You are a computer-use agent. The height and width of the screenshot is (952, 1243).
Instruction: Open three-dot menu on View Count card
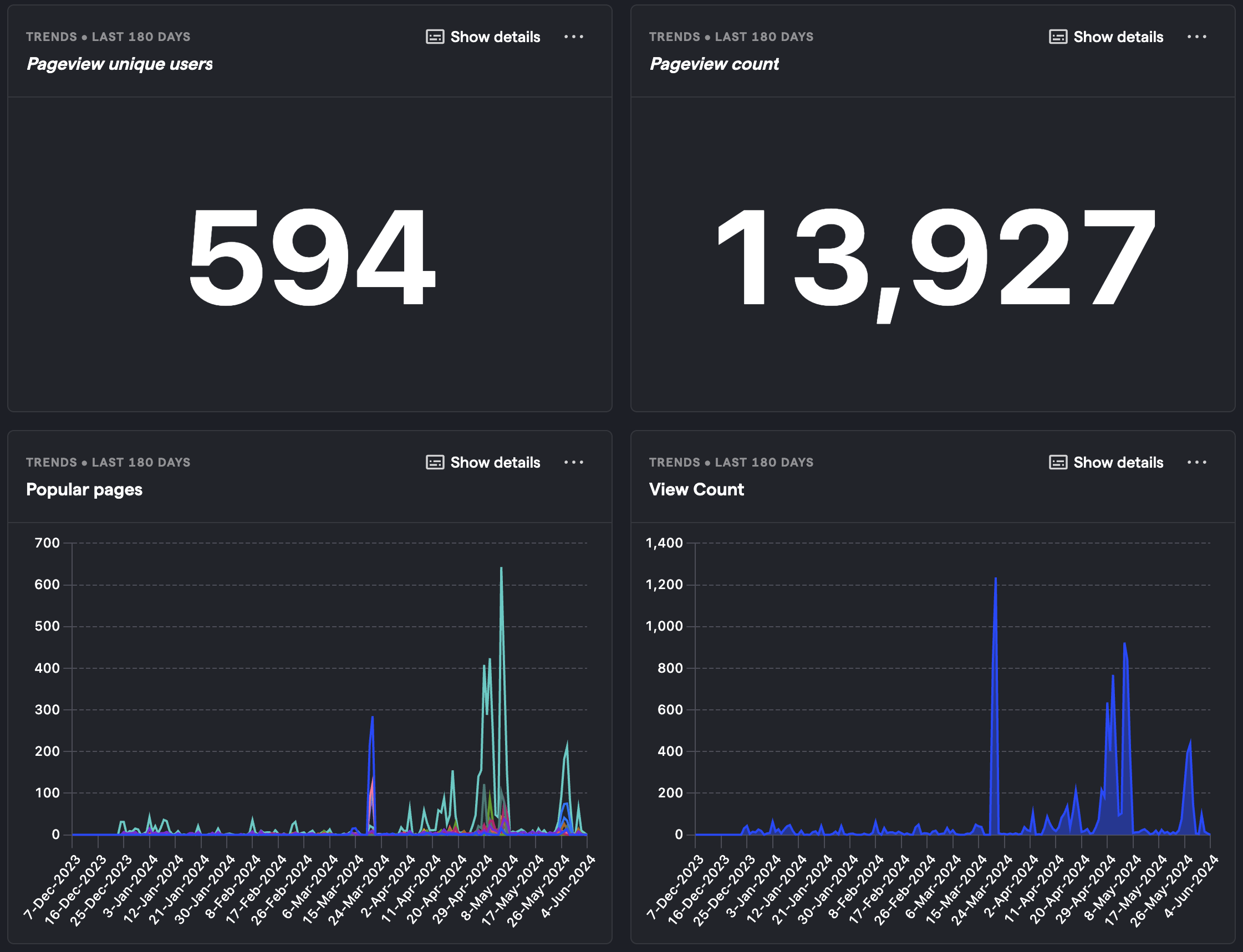click(1196, 462)
